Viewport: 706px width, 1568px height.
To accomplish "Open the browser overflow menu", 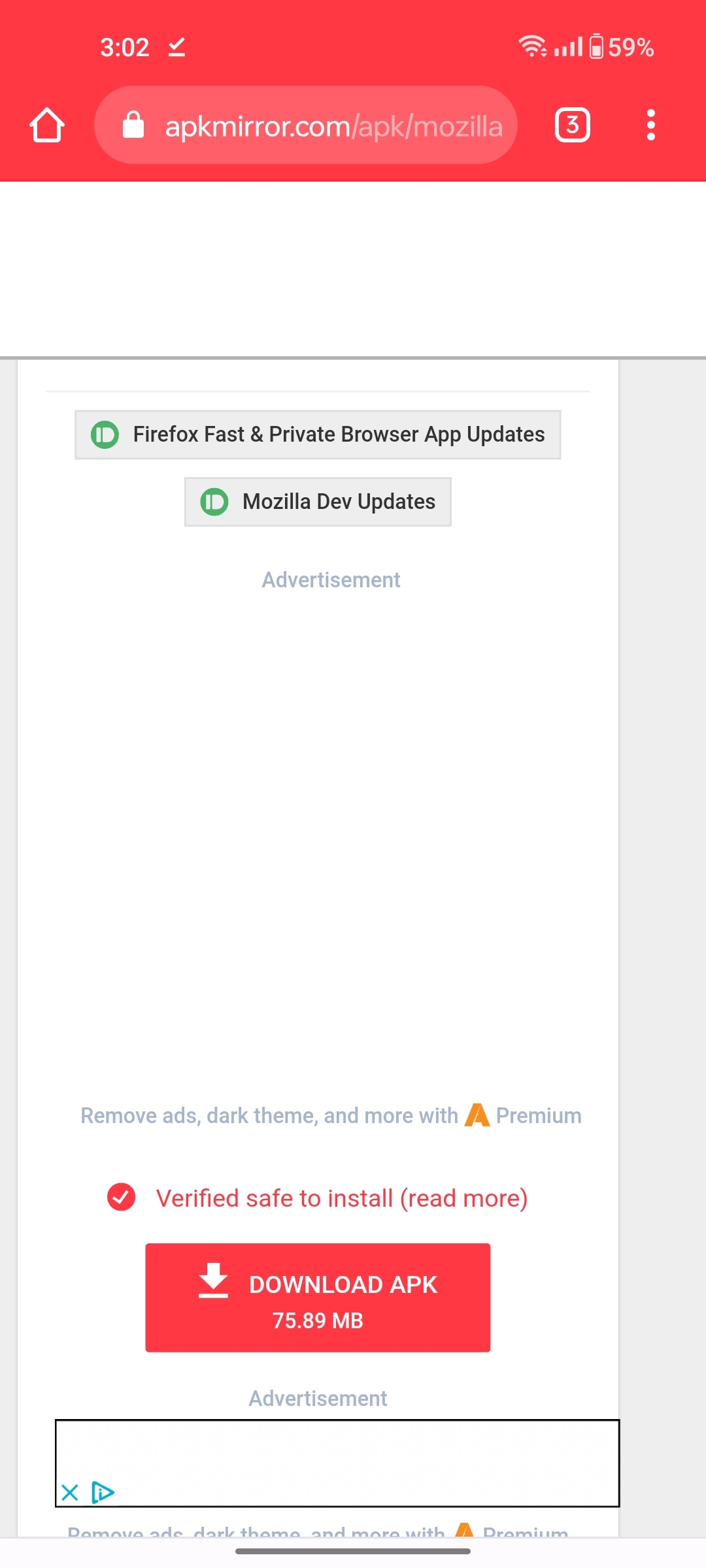I will coord(651,124).
